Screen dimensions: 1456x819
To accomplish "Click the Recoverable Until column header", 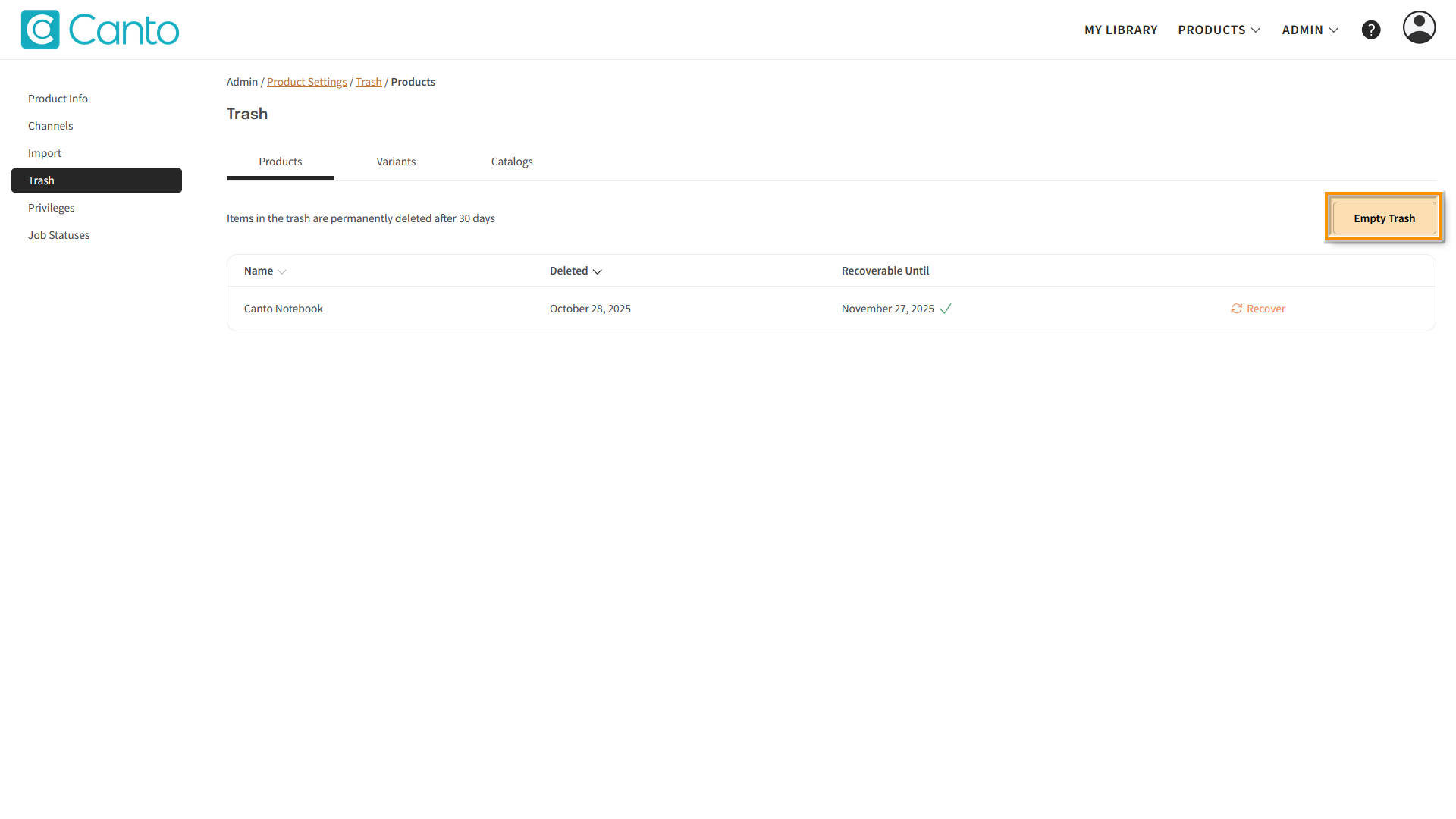I will 885,271.
